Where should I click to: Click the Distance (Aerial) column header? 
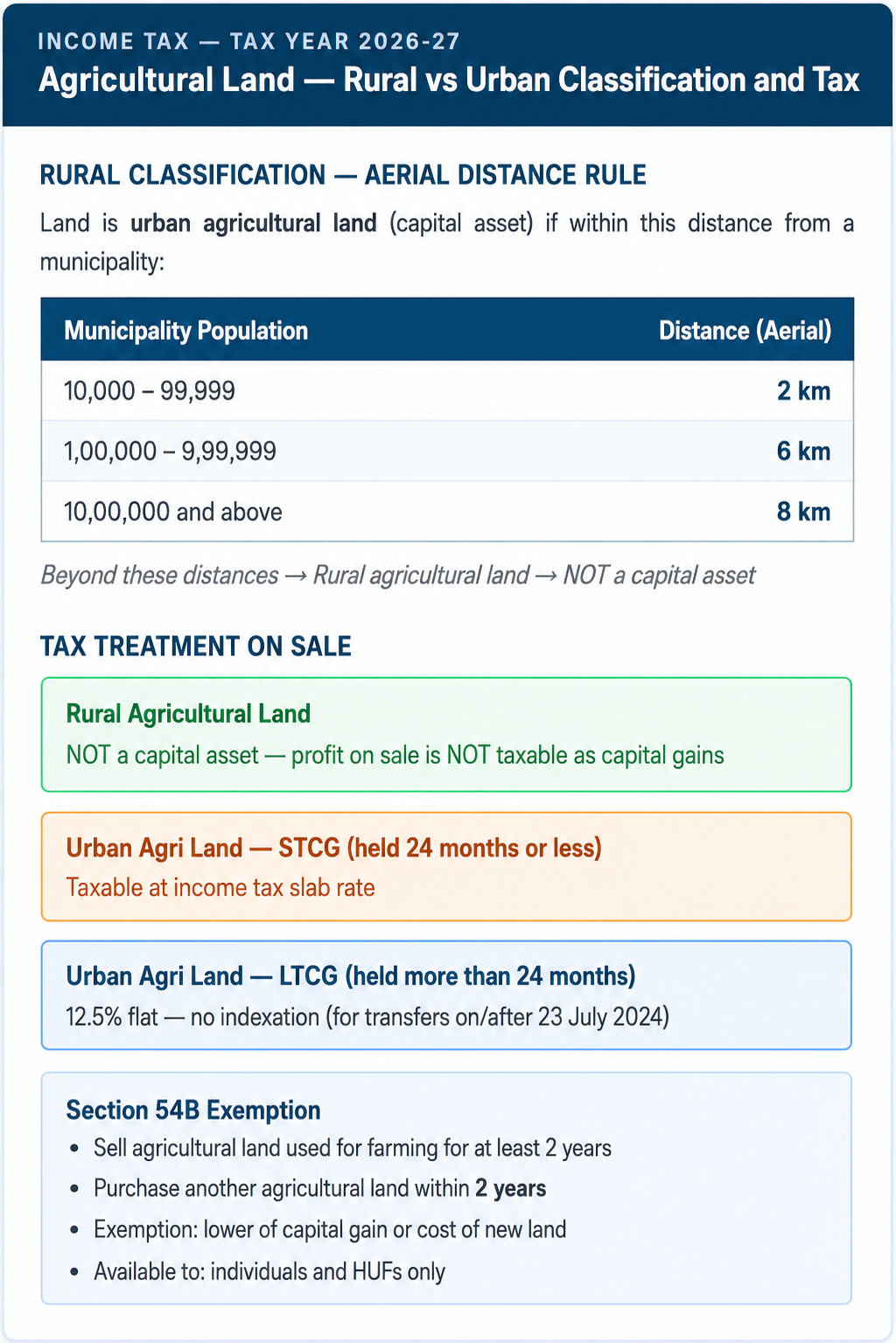tap(745, 331)
